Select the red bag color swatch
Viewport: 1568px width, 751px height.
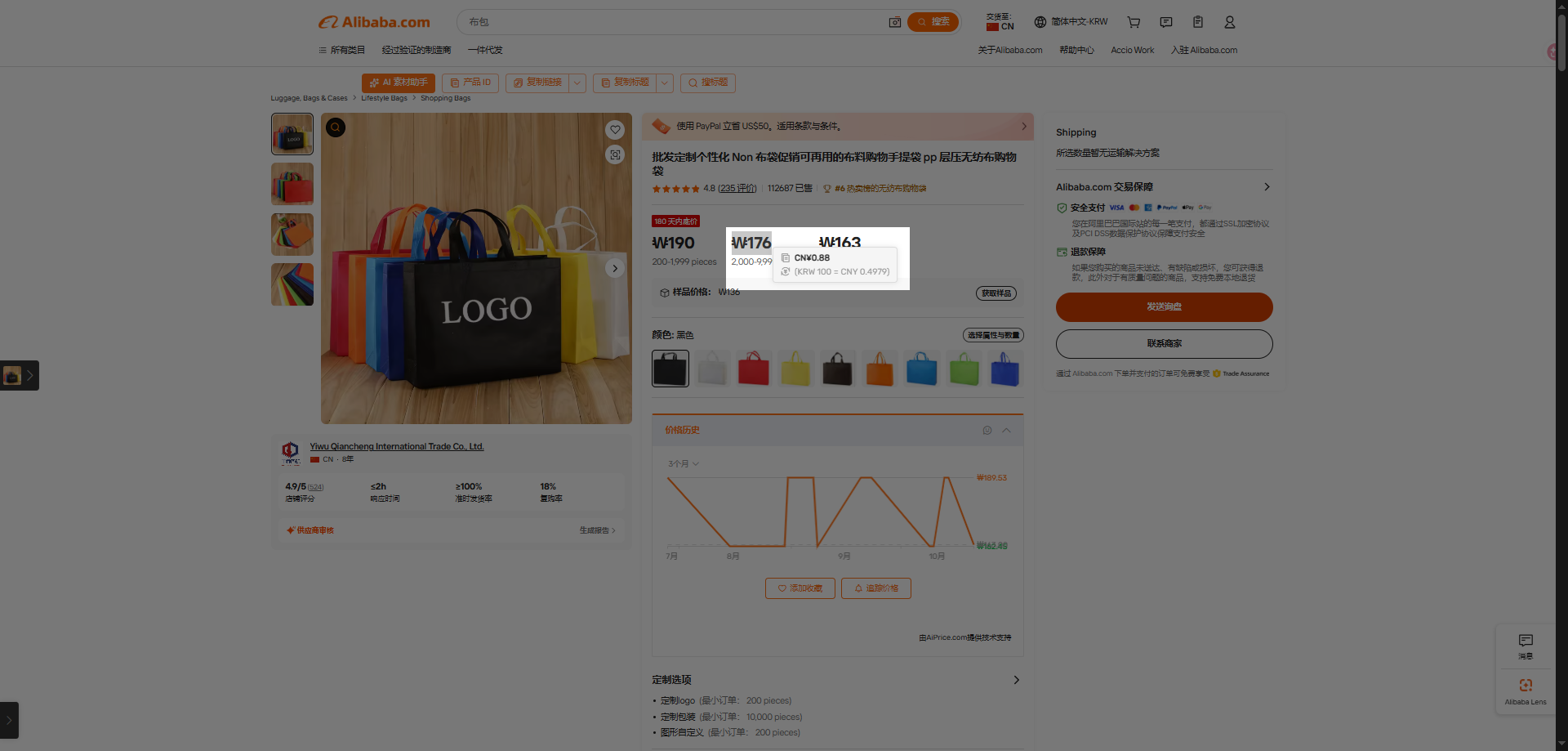tap(754, 369)
